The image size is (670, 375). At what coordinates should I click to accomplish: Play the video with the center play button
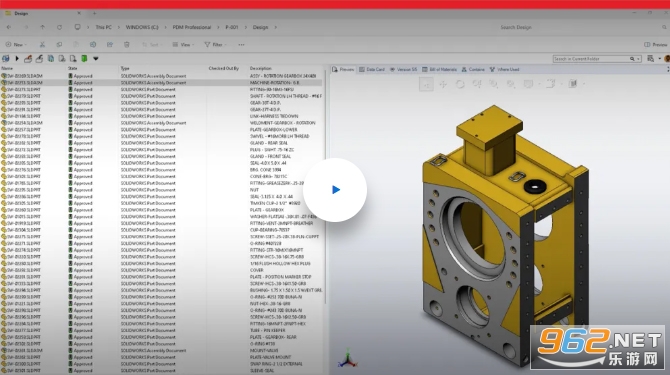point(335,190)
